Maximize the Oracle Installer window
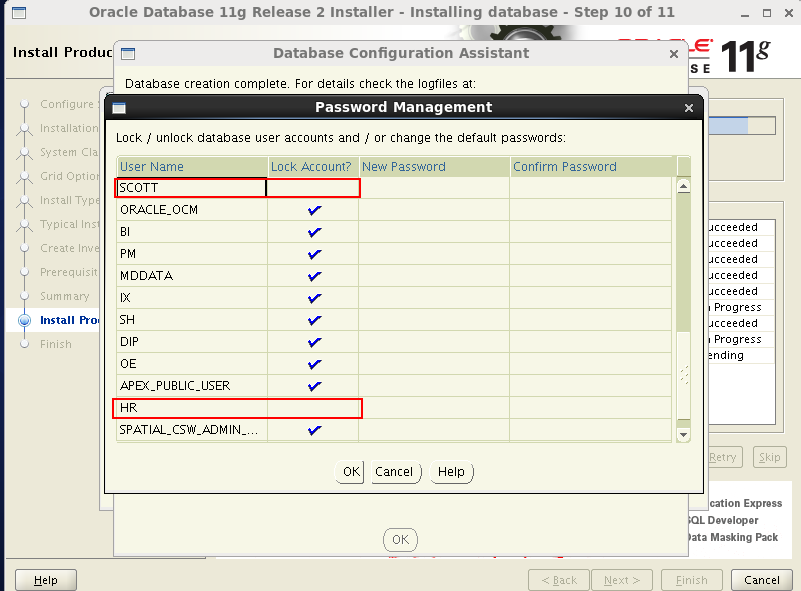Viewport: 801px width, 591px height. point(767,13)
